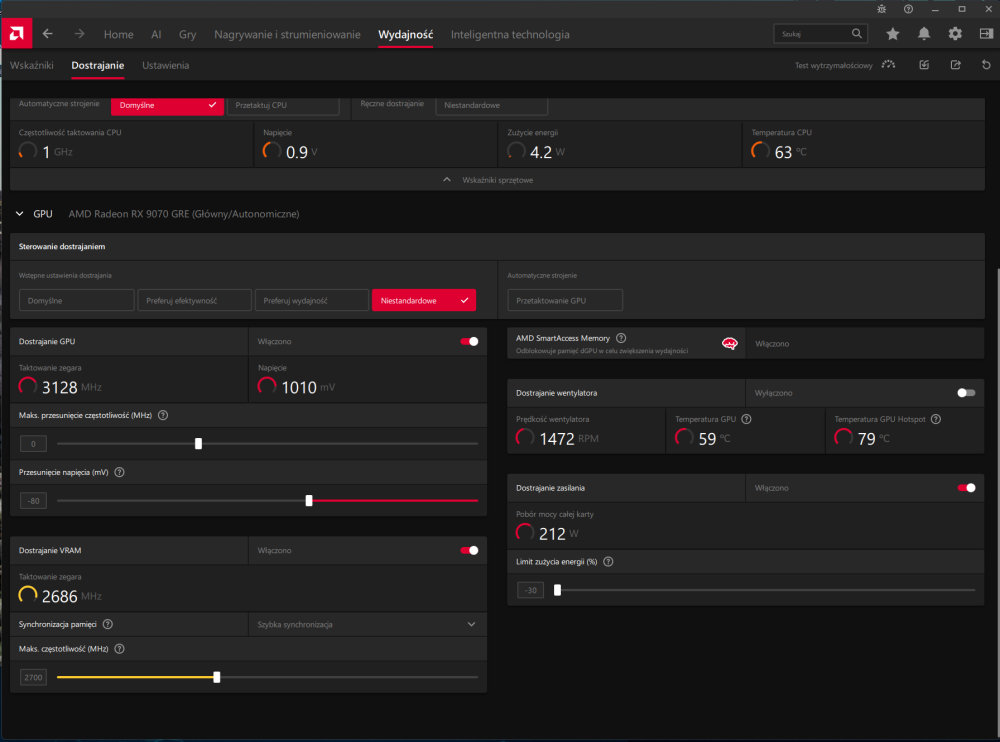
Task: Click the VRAM frequency field 2700
Action: pos(33,678)
